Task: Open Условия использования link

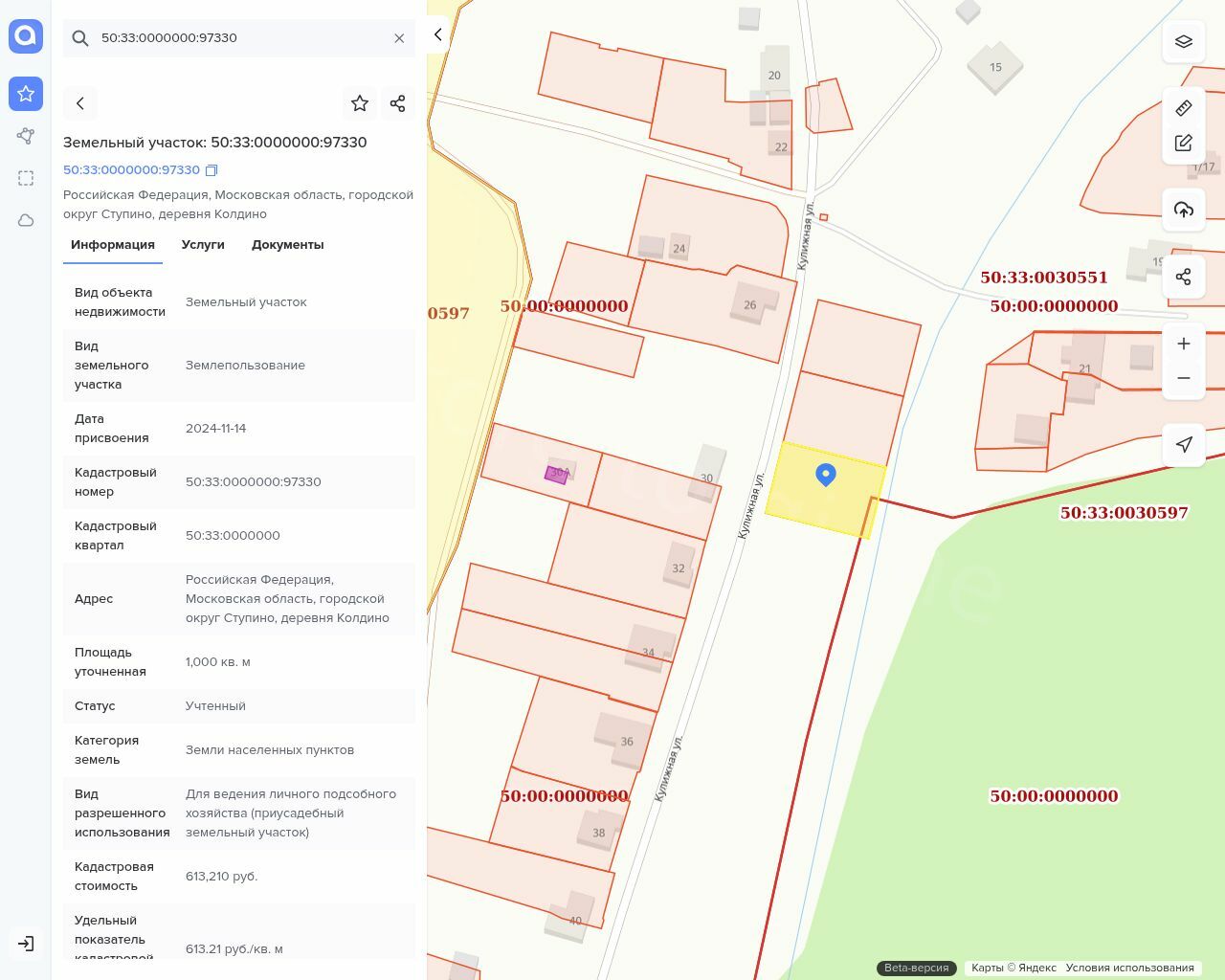Action: [1129, 968]
